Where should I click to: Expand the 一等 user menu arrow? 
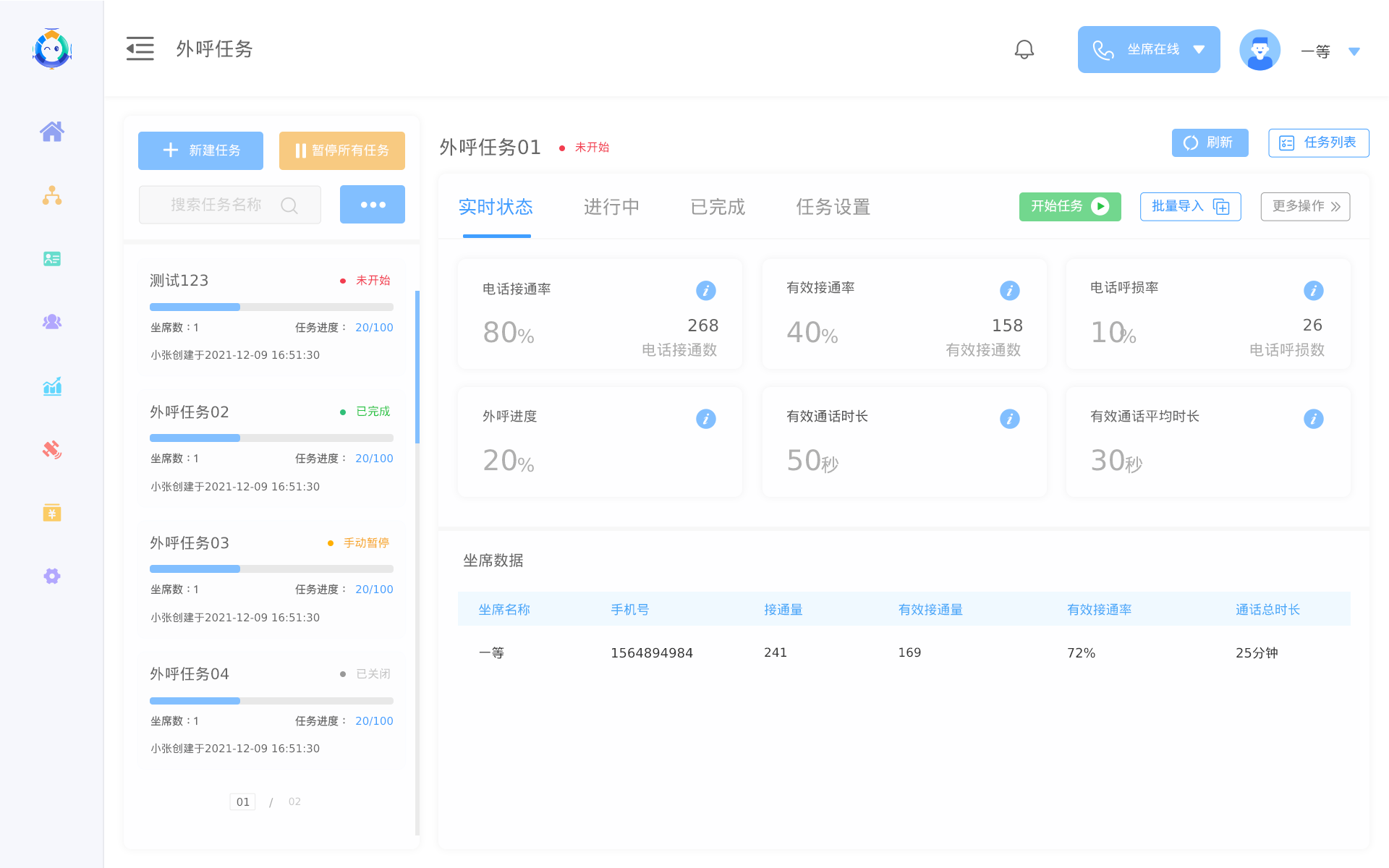click(1354, 51)
